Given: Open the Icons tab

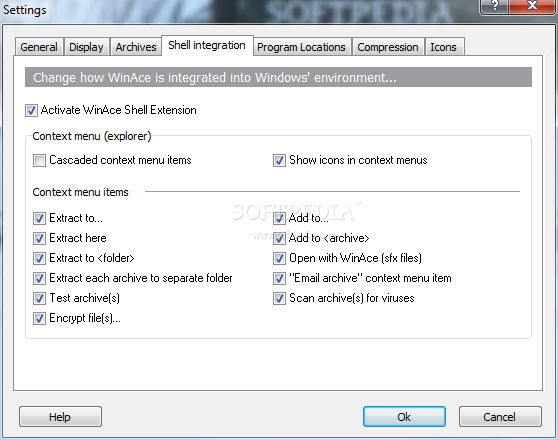Looking at the screenshot, I should 443,47.
